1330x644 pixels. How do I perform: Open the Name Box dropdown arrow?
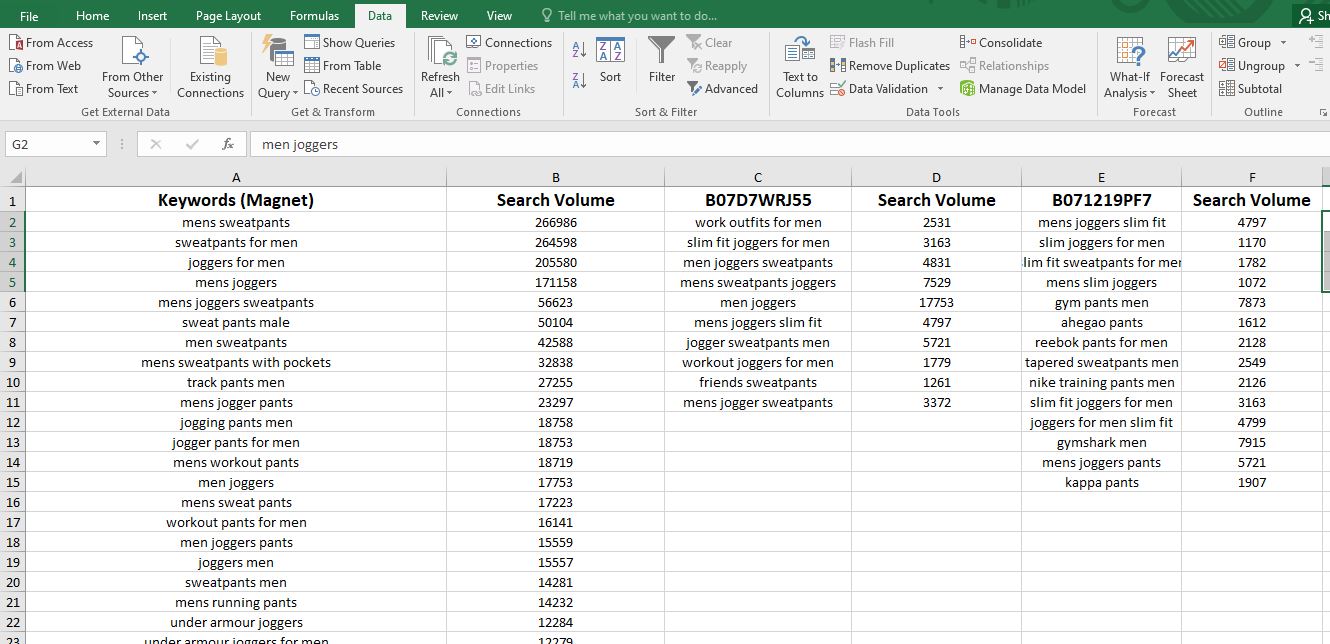click(x=96, y=144)
